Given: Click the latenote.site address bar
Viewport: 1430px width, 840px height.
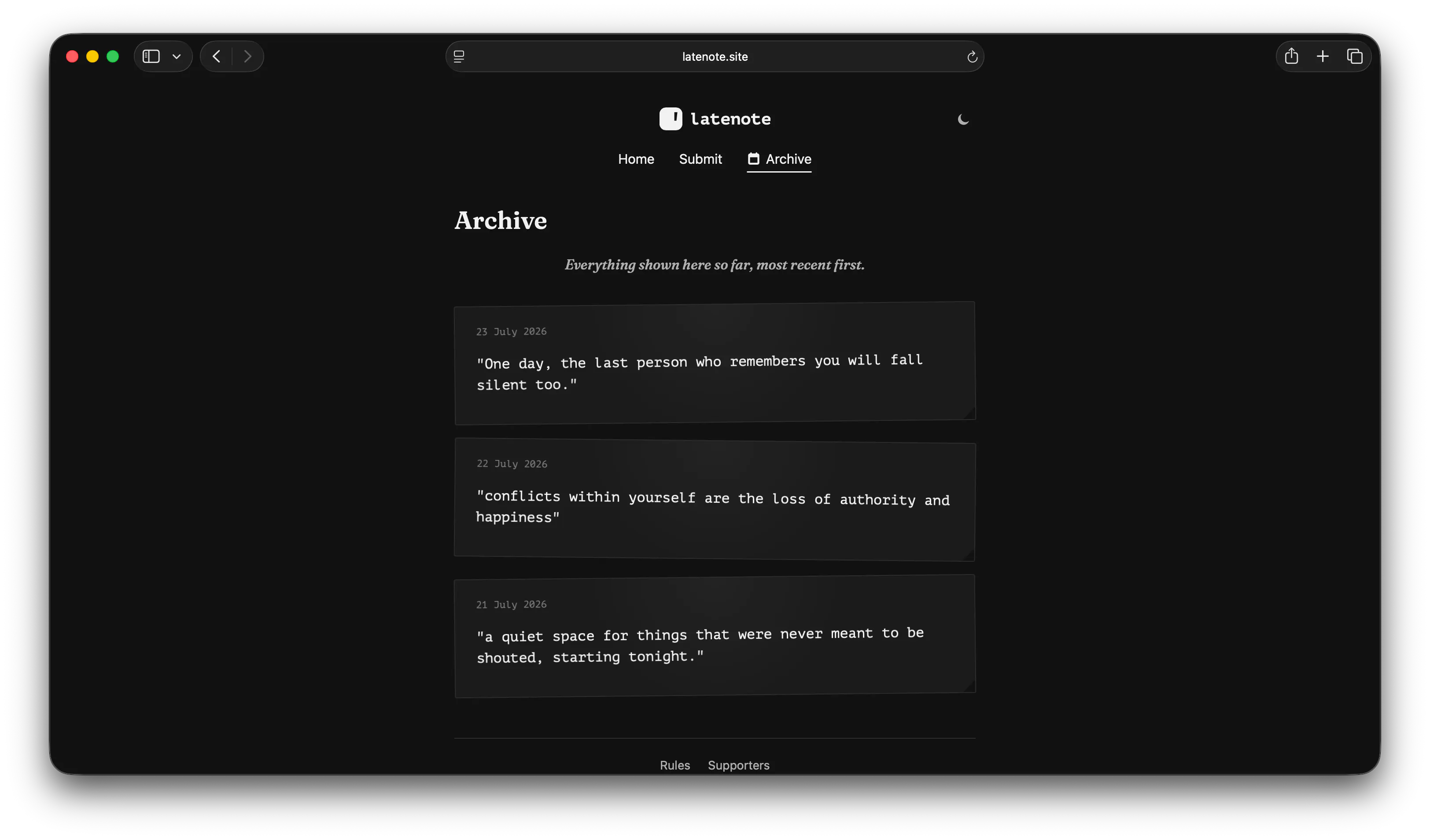Looking at the screenshot, I should pyautogui.click(x=715, y=56).
